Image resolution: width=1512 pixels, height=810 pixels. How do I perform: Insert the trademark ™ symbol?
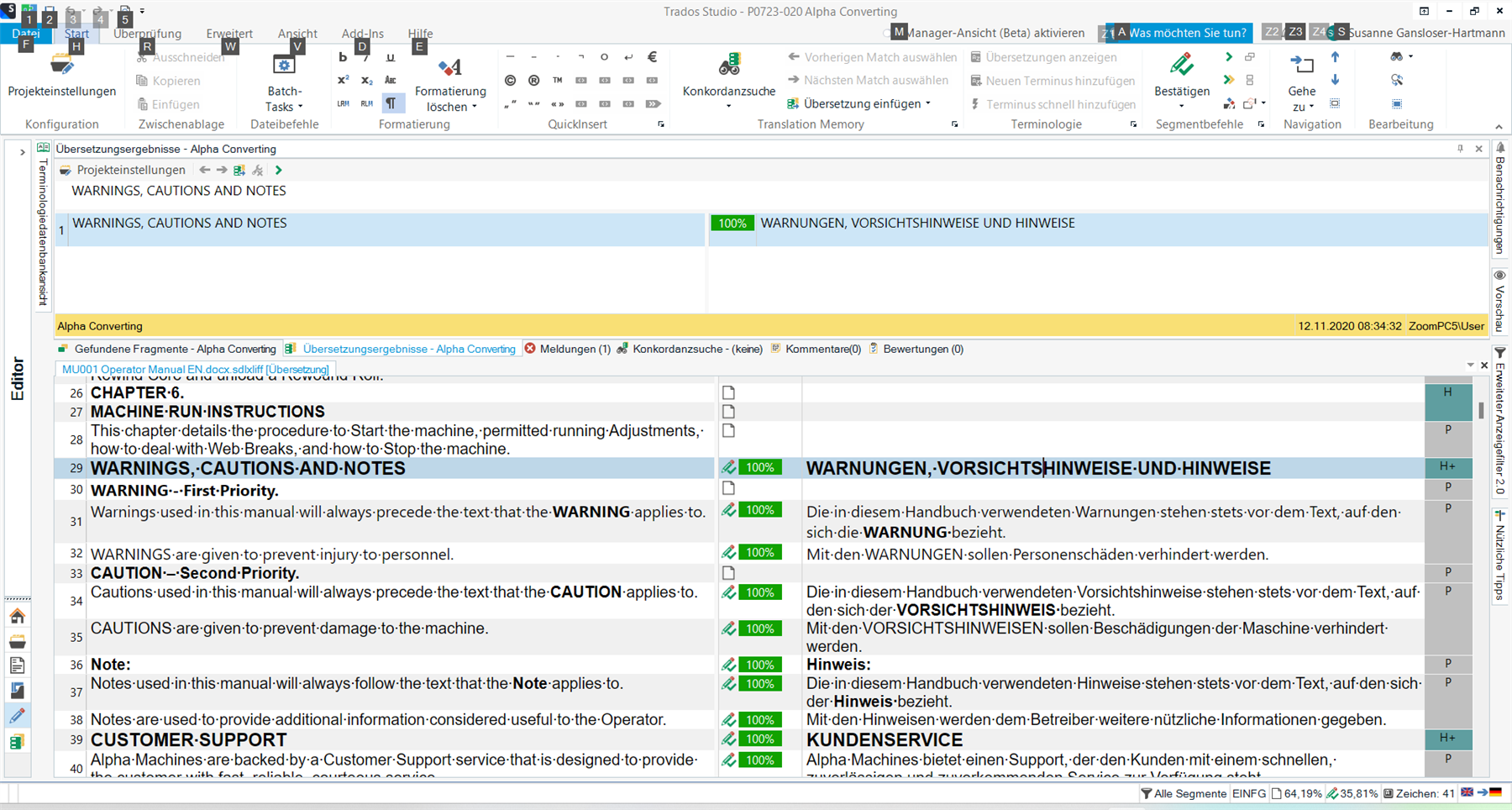click(557, 81)
